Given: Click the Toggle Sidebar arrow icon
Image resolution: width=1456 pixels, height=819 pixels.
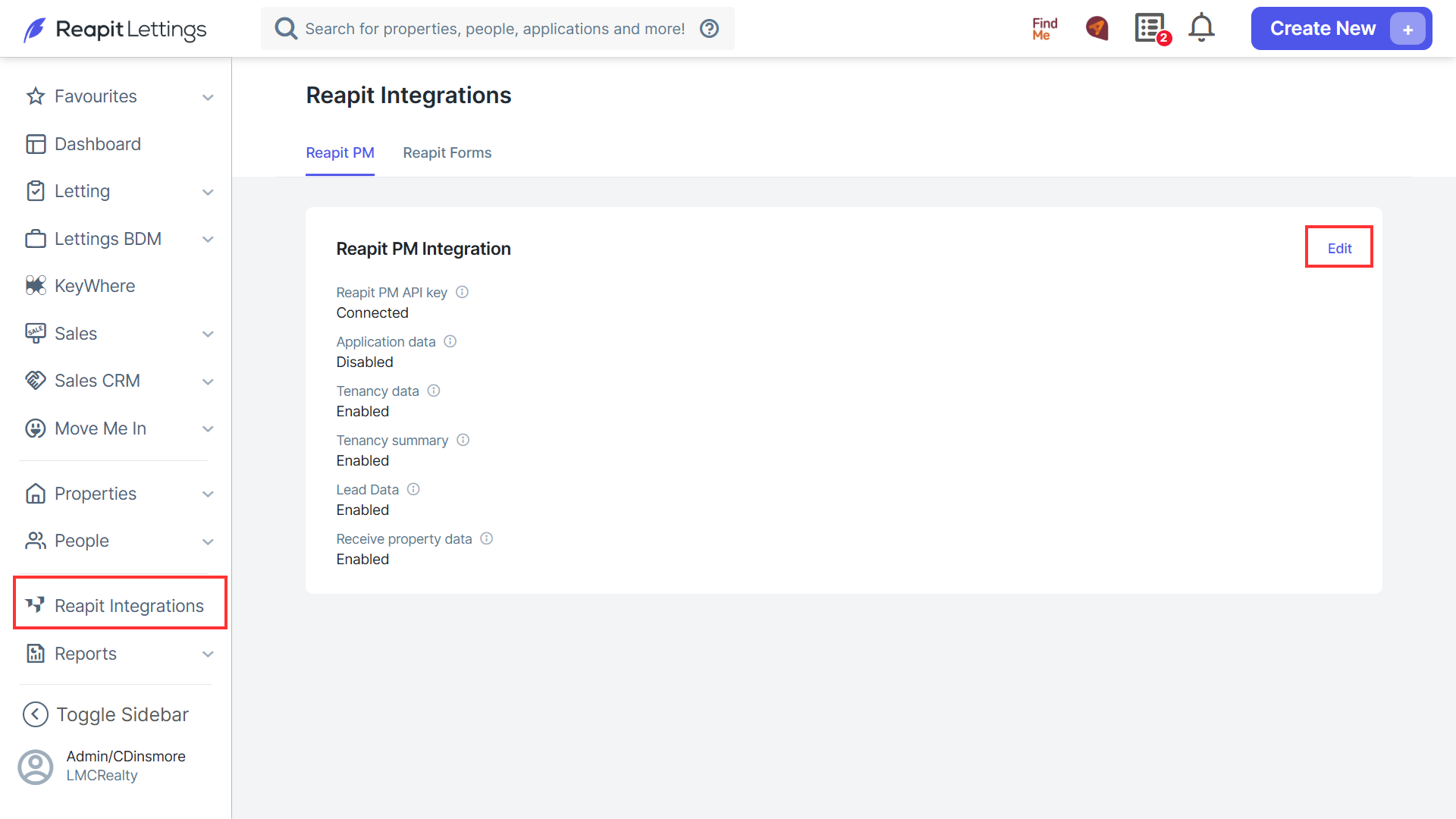Looking at the screenshot, I should point(36,714).
